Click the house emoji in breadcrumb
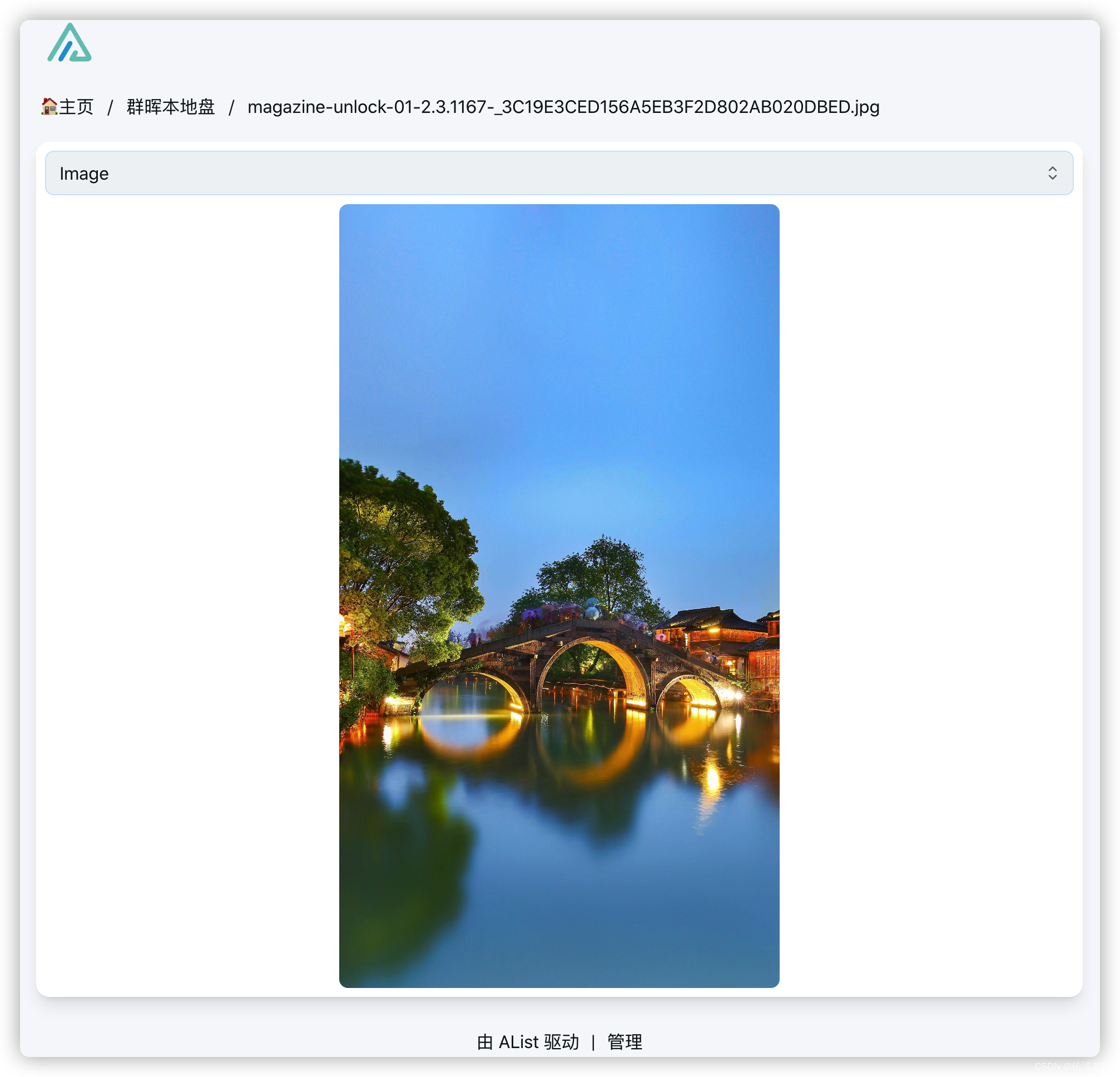 coord(48,106)
